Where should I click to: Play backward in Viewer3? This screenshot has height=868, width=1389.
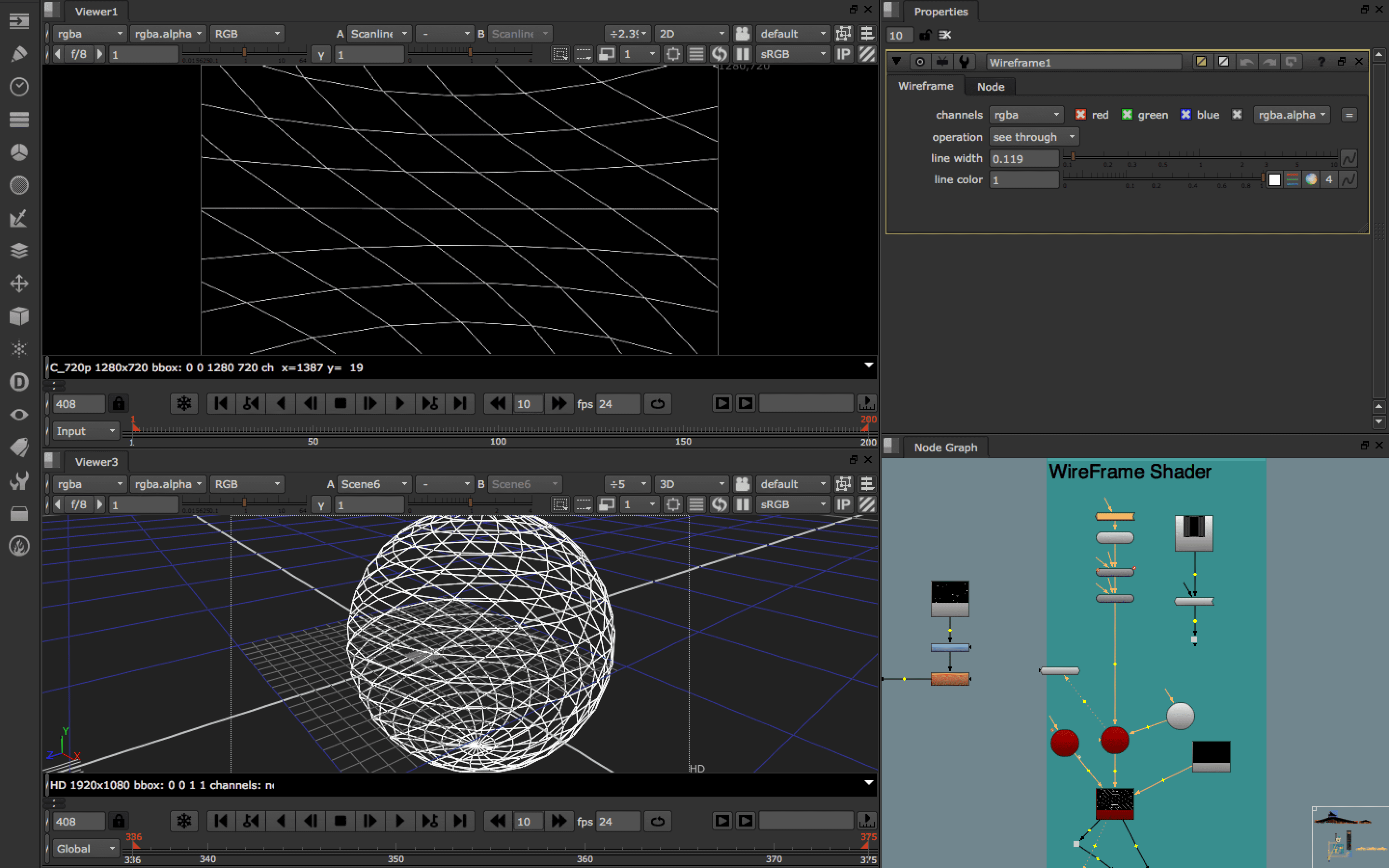point(281,821)
